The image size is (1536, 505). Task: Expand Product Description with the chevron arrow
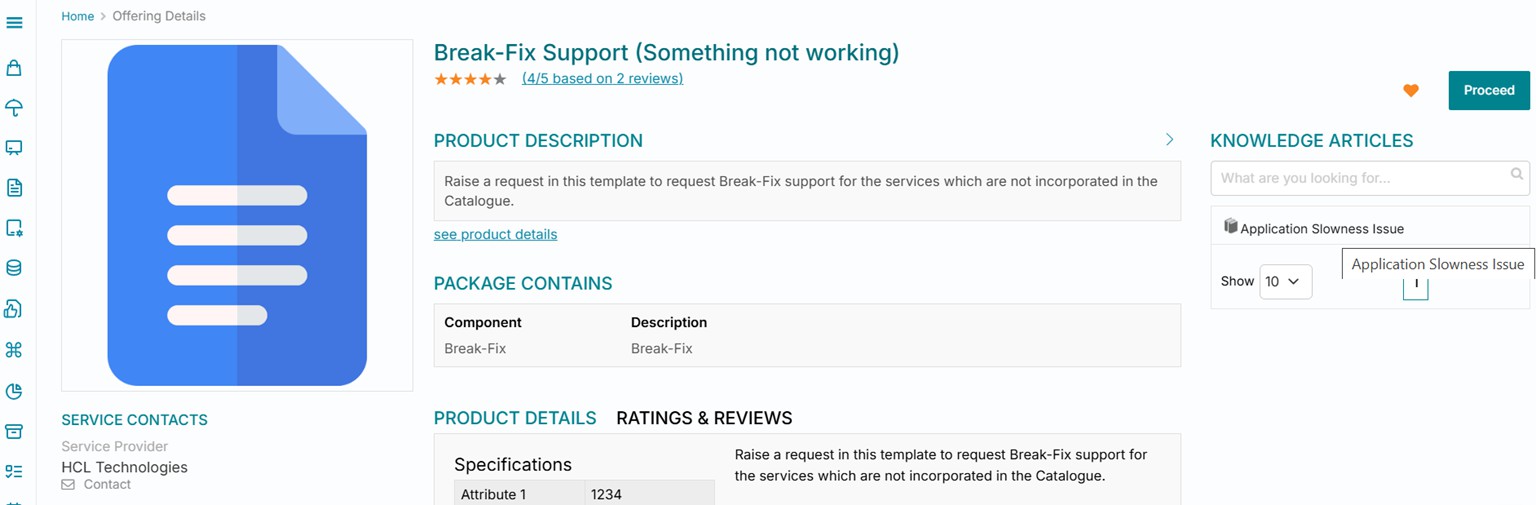pos(1169,140)
